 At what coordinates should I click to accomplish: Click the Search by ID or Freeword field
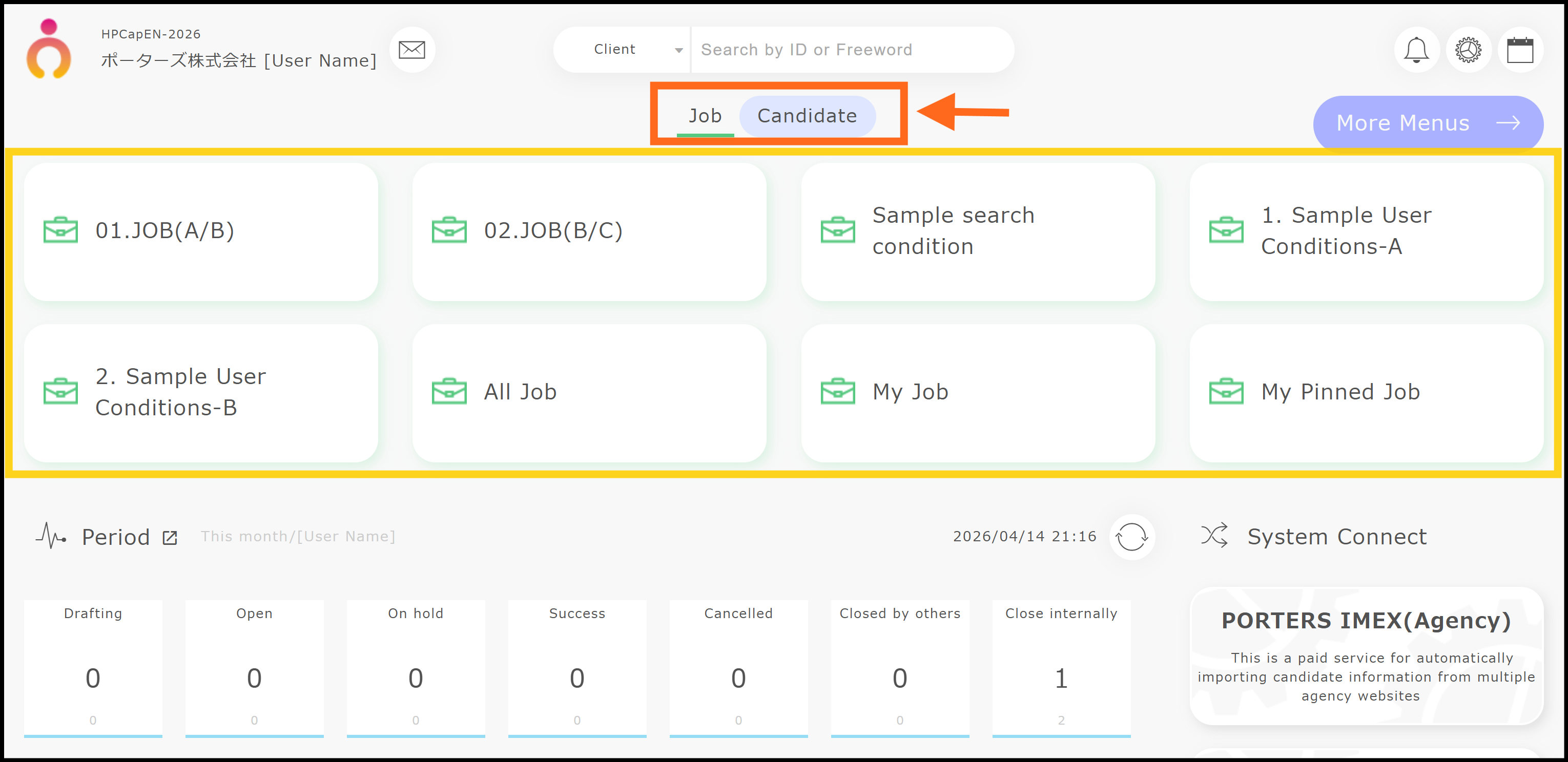click(851, 50)
